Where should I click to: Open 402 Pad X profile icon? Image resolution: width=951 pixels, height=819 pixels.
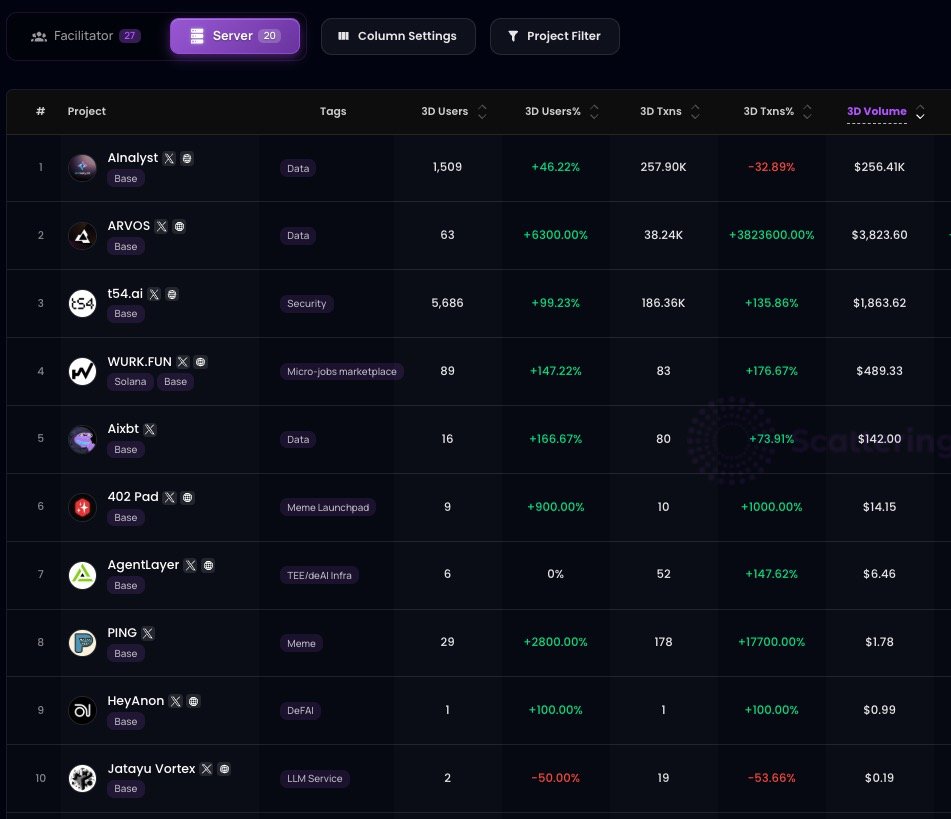click(x=170, y=497)
